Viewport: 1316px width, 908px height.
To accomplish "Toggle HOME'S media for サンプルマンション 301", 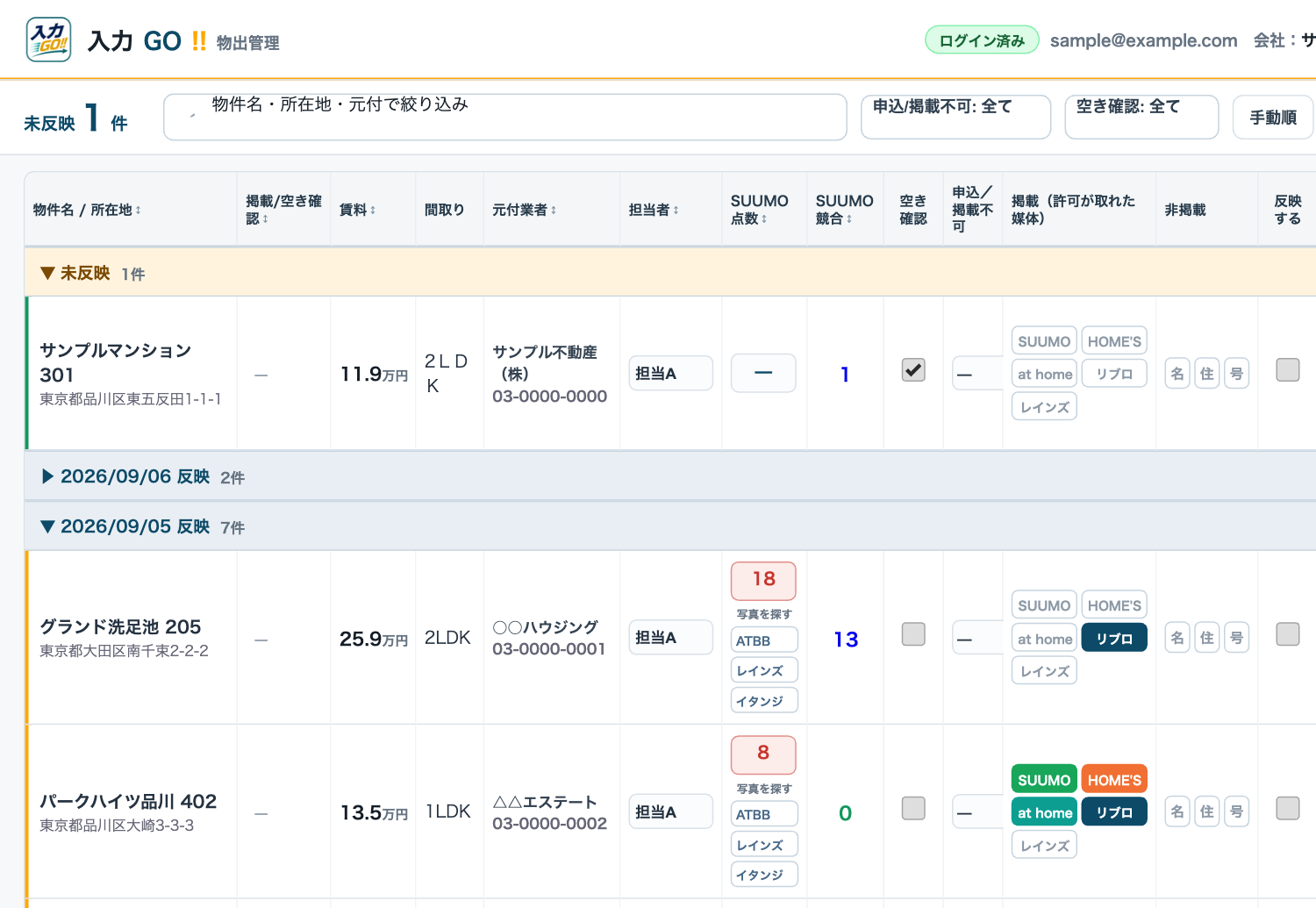I will coord(1114,341).
